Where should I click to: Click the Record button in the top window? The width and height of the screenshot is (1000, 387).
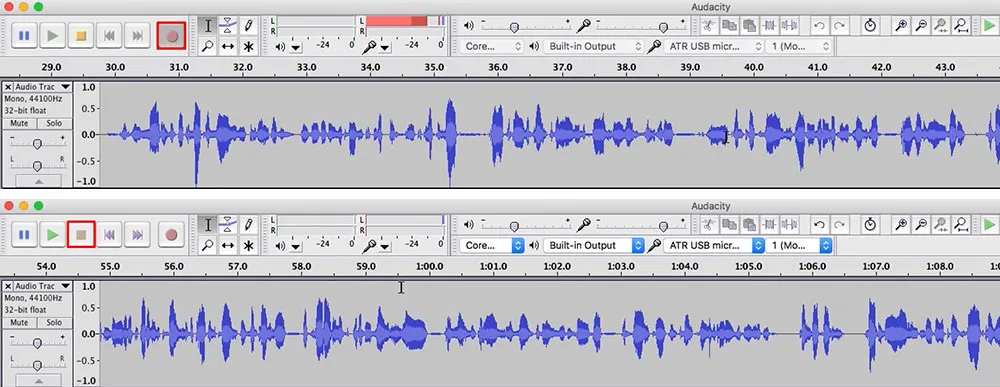[172, 36]
